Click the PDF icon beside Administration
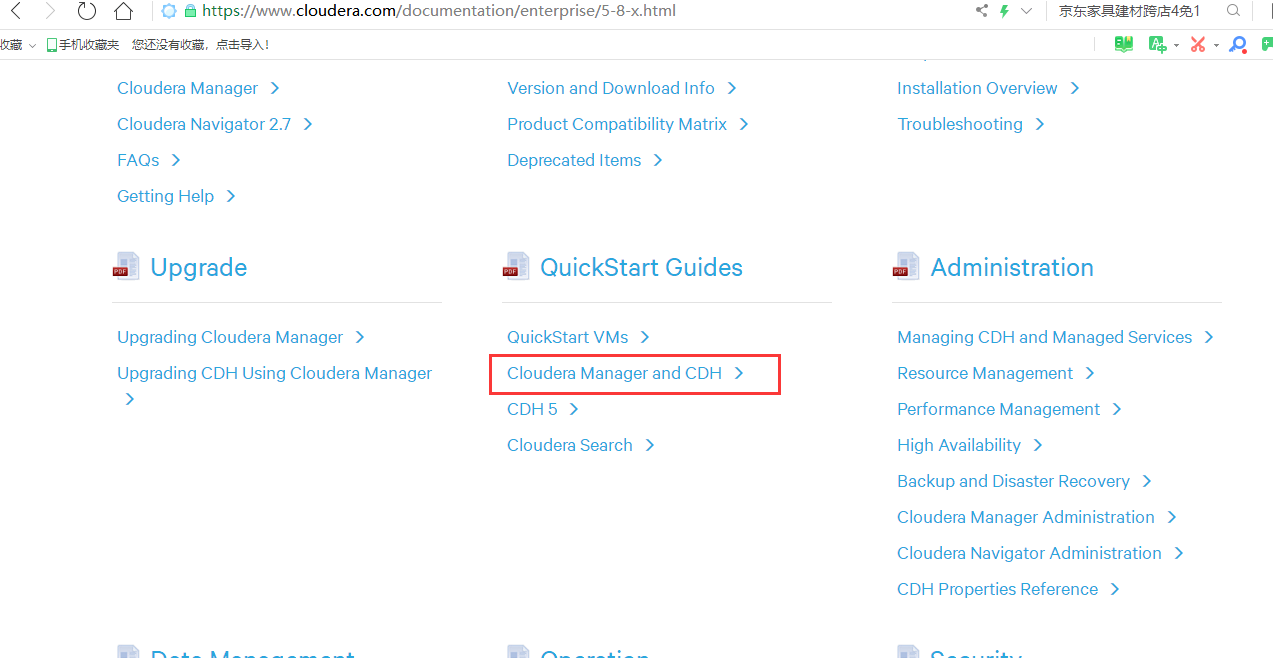 [x=906, y=266]
